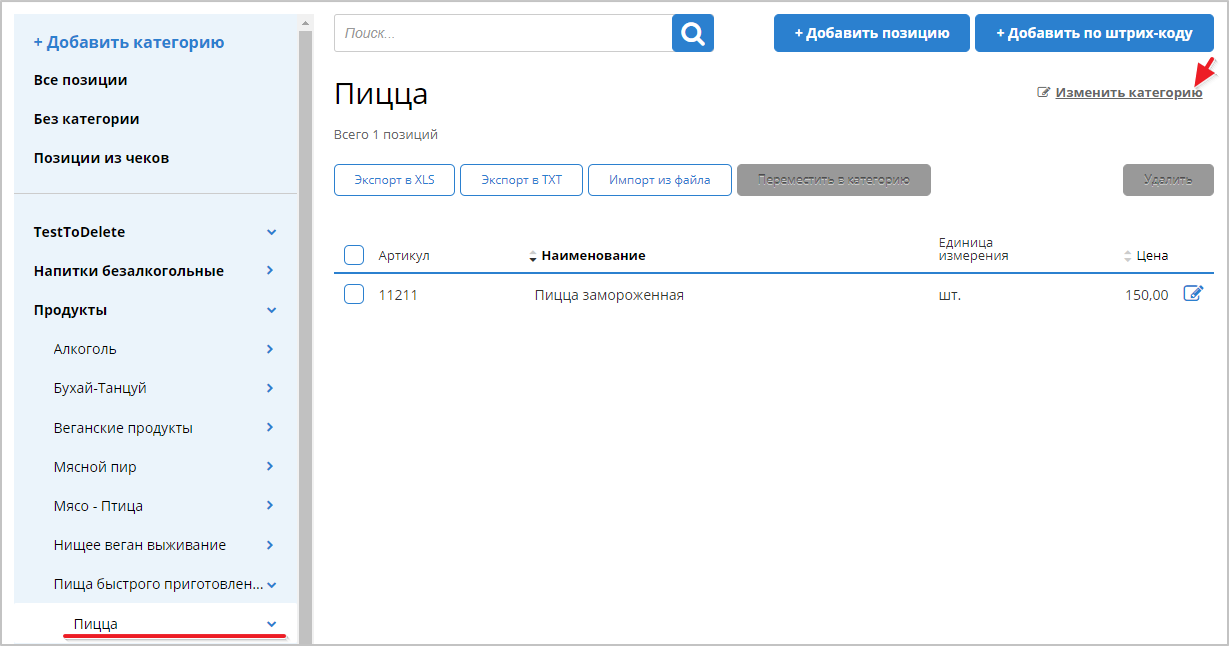This screenshot has height=646, width=1229.
Task: Collapse the Продукты category chevron
Action: 271,310
